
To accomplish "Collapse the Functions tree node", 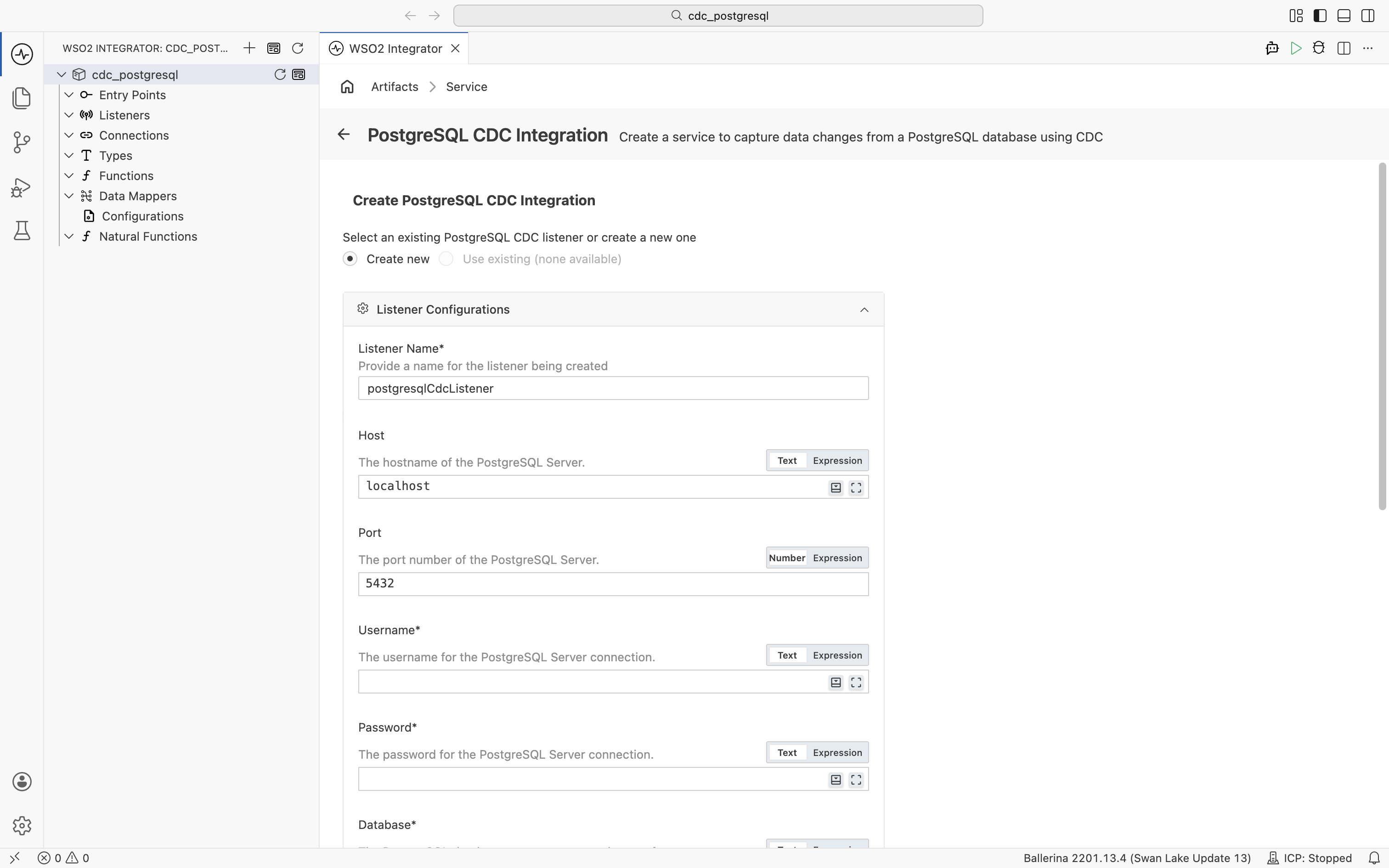I will [x=69, y=175].
